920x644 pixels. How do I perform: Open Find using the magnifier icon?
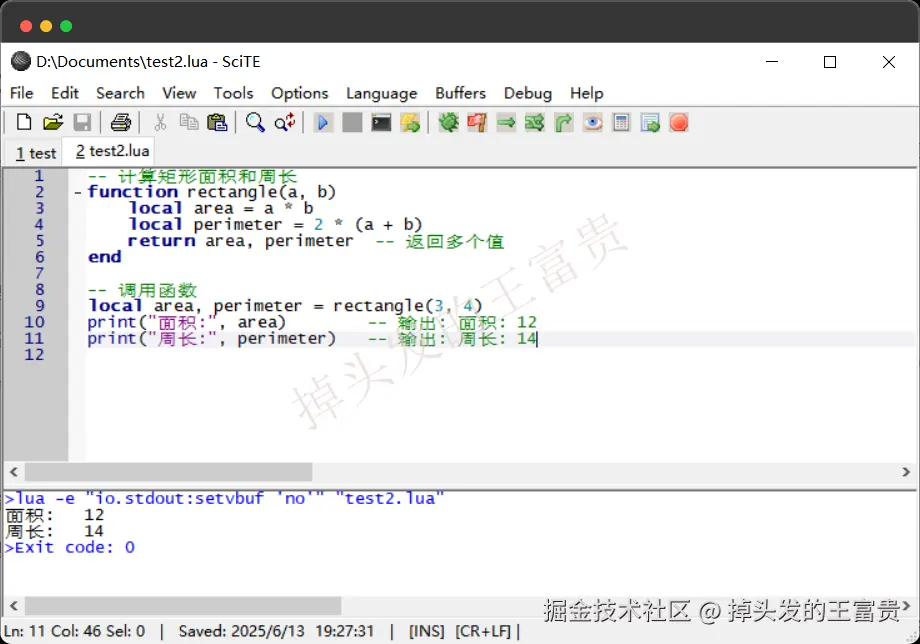point(254,122)
